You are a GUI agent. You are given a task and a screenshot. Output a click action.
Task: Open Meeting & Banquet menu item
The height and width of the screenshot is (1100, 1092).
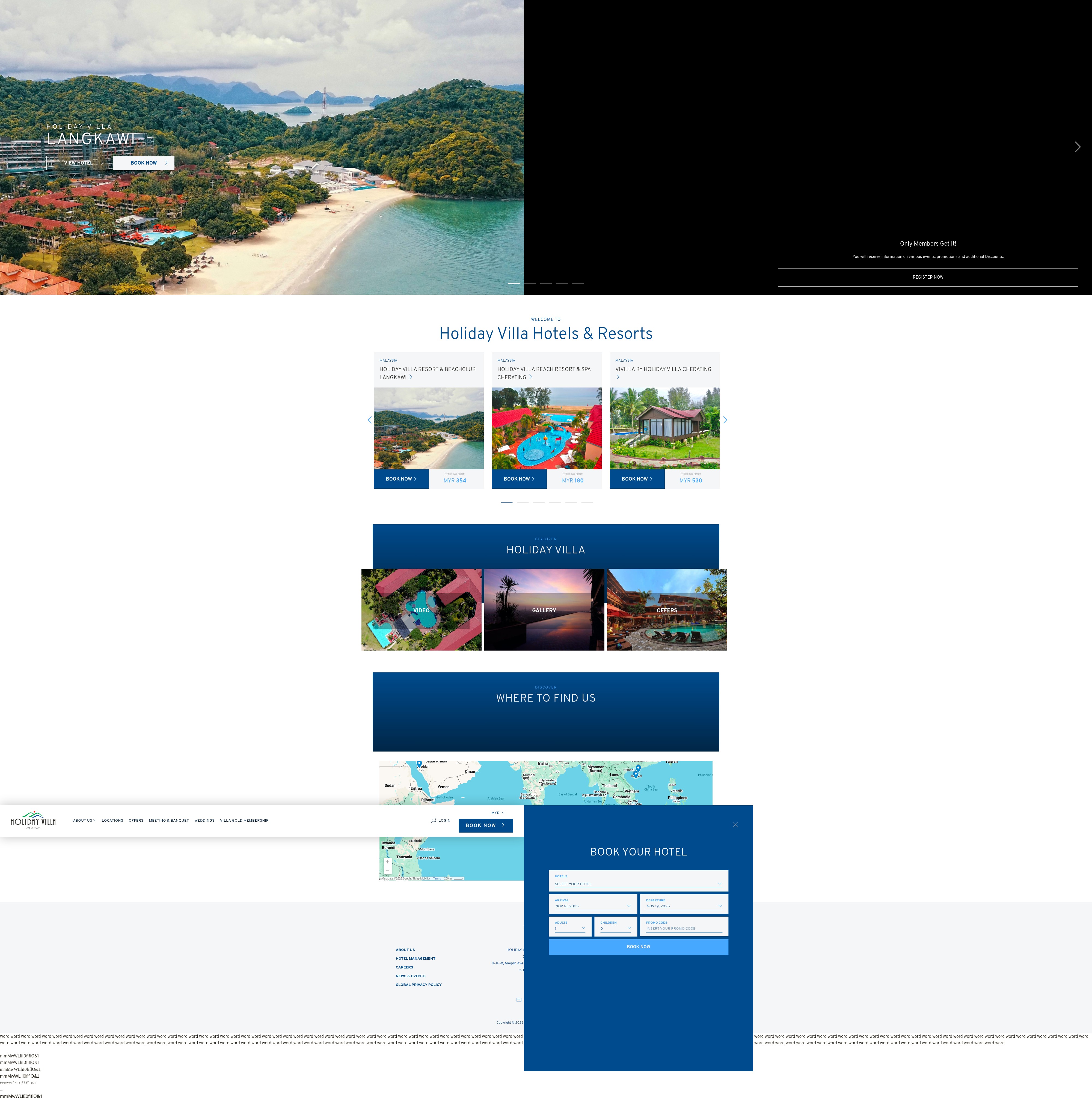point(169,821)
